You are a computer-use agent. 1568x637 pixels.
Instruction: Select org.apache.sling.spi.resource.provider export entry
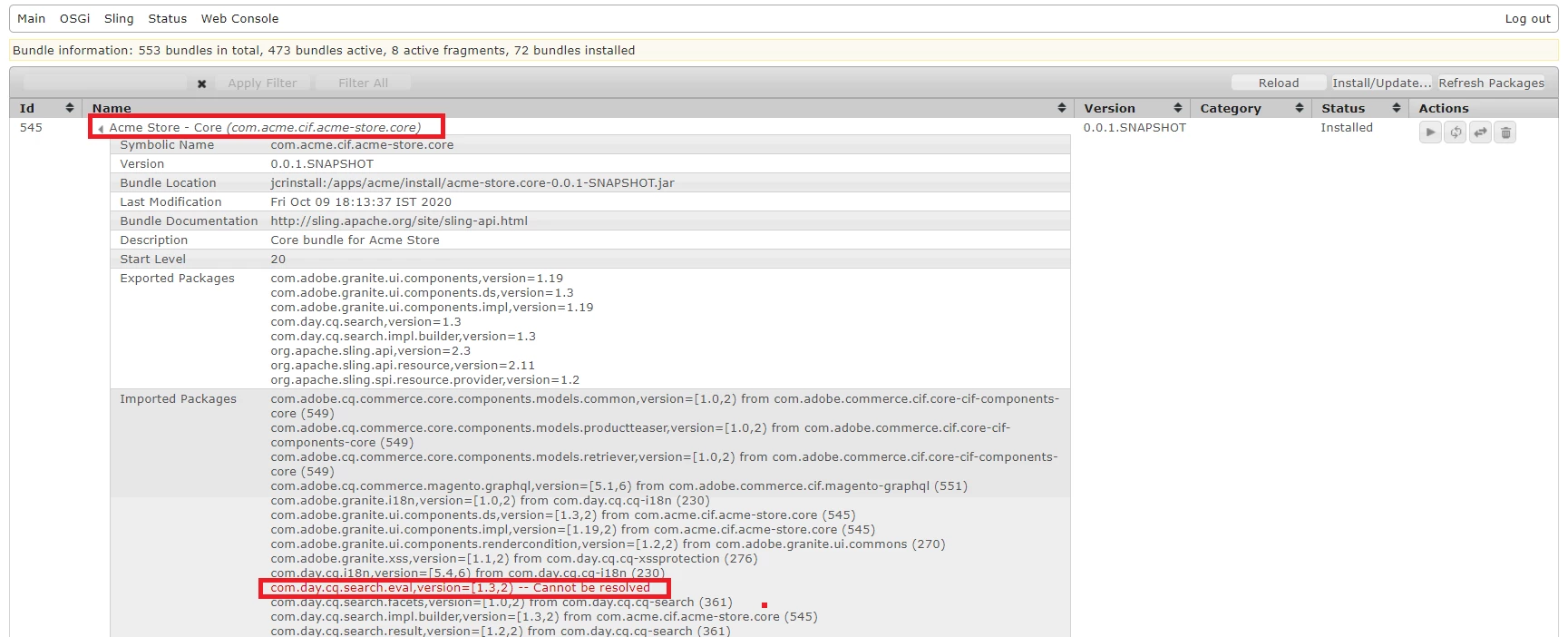pos(424,380)
